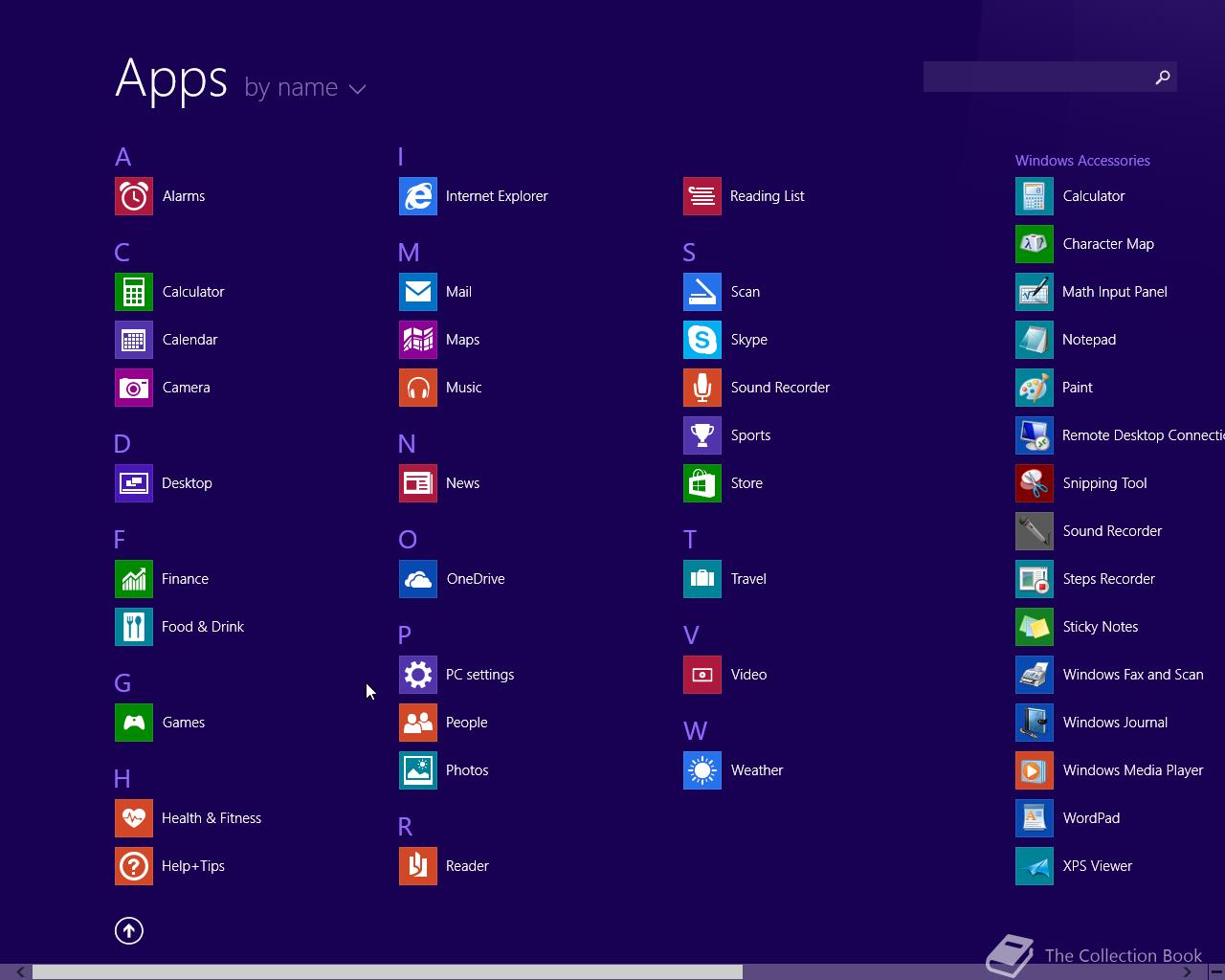Launch Windows Media Player icon
Viewport: 1225px width, 980px height.
click(1035, 770)
